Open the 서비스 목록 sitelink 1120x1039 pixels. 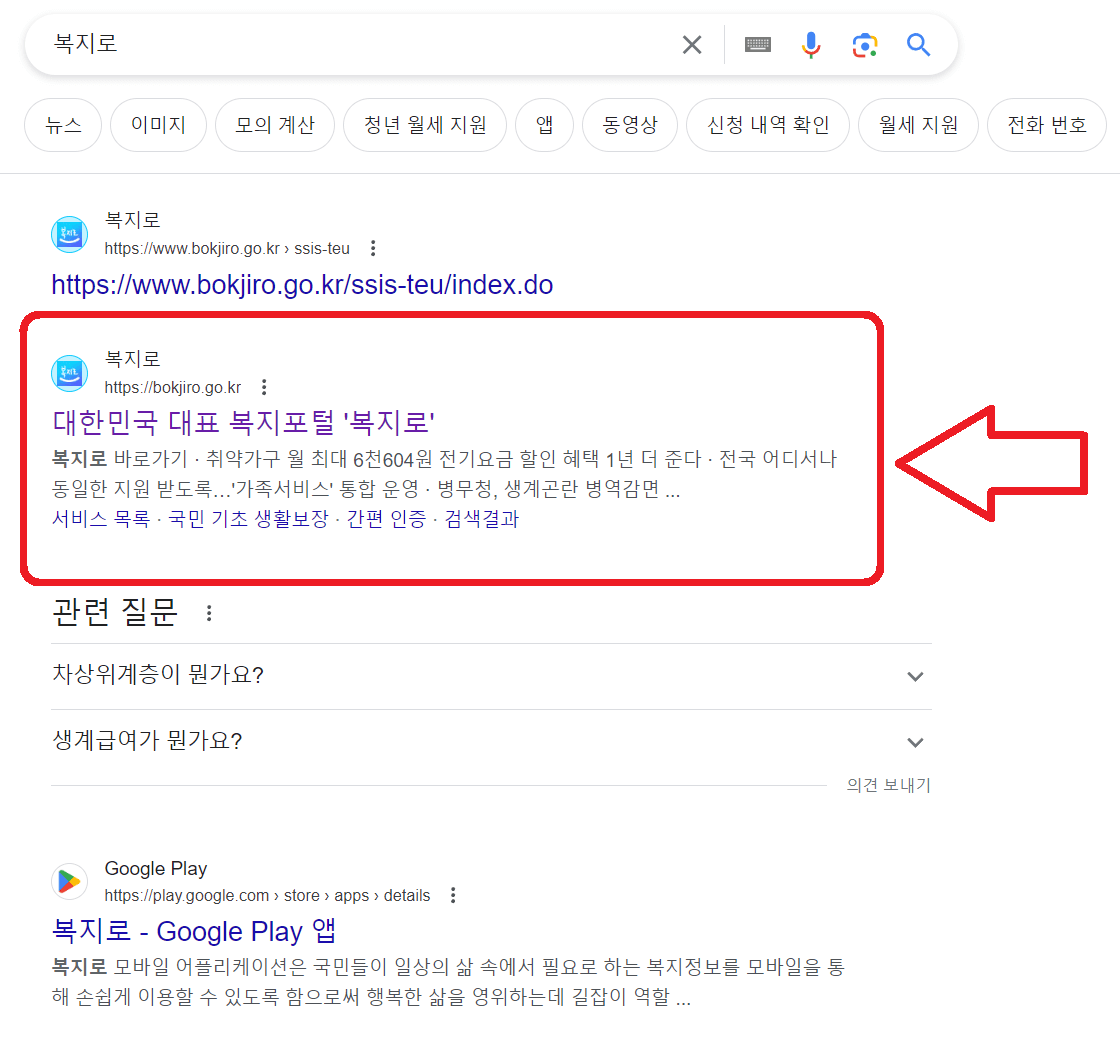click(101, 518)
